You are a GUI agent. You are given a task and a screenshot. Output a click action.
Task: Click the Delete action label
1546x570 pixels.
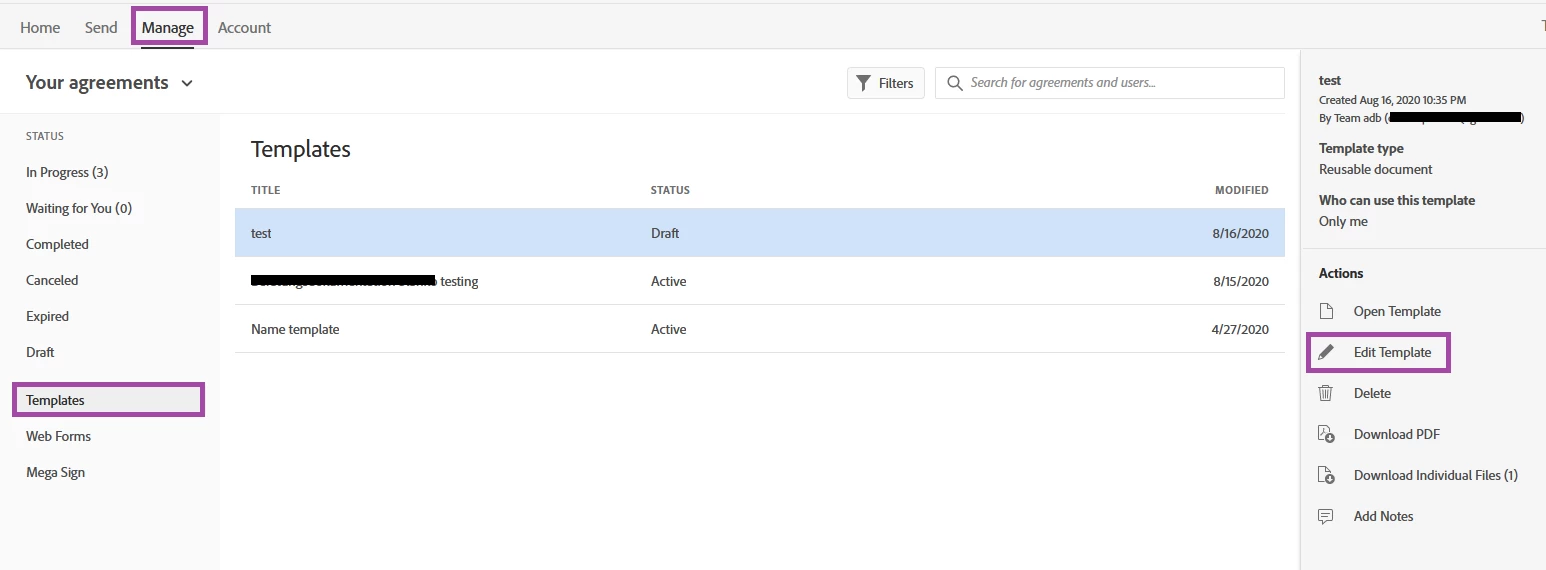(1372, 393)
